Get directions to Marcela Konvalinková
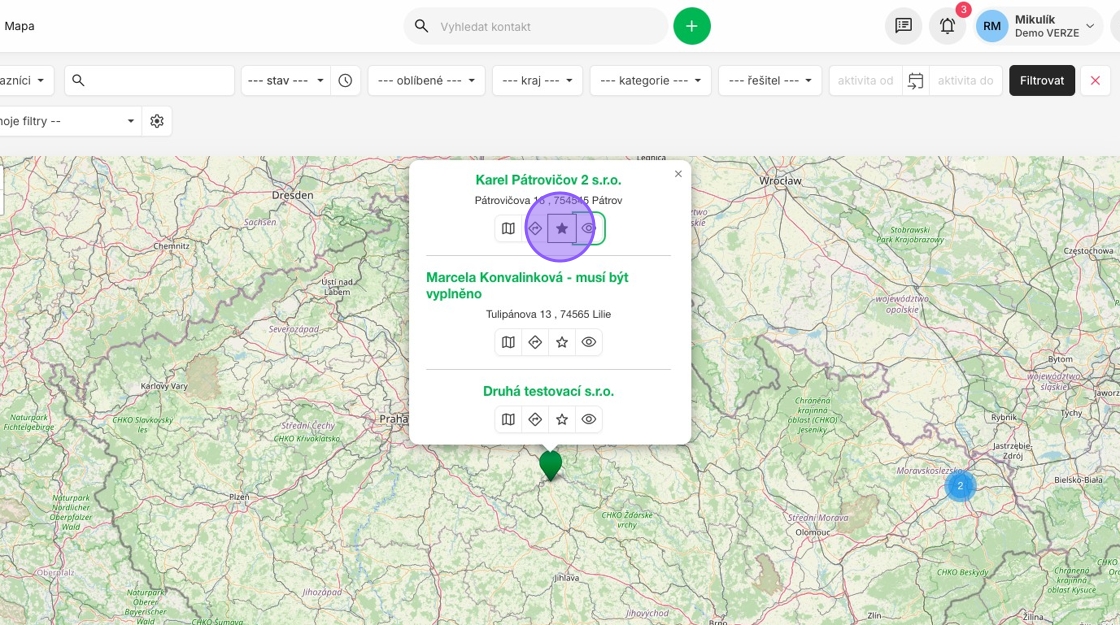The image size is (1120, 625). [535, 342]
